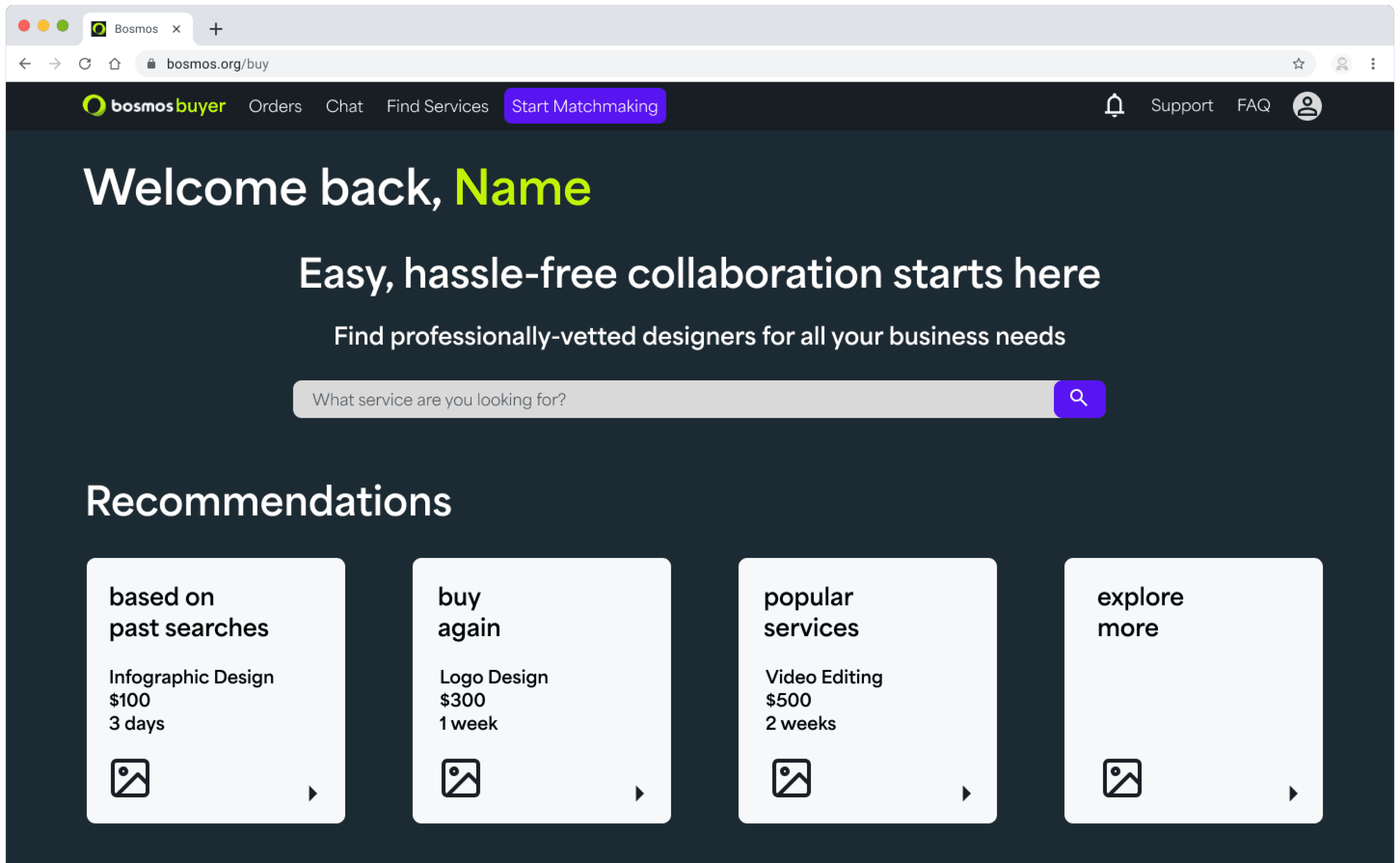Screen dimensions: 1400x863
Task: Click image placeholder on Infographic Design card
Action: [x=130, y=777]
